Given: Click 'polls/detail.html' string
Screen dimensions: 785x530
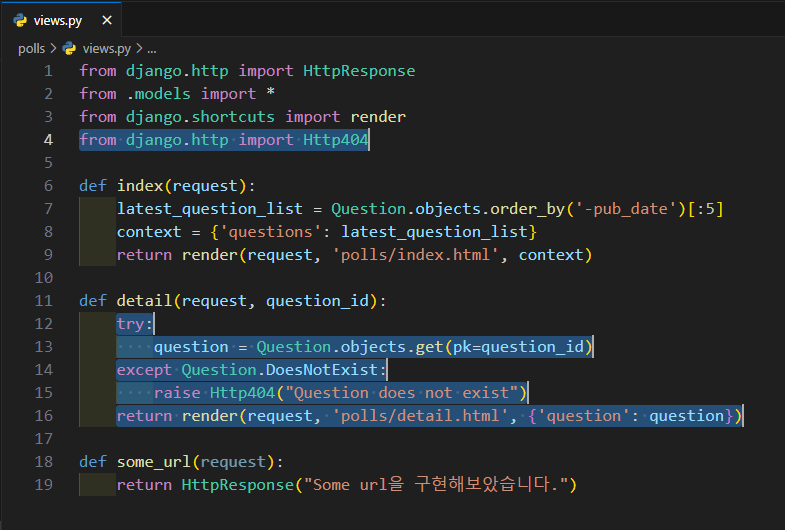Looking at the screenshot, I should point(420,416).
